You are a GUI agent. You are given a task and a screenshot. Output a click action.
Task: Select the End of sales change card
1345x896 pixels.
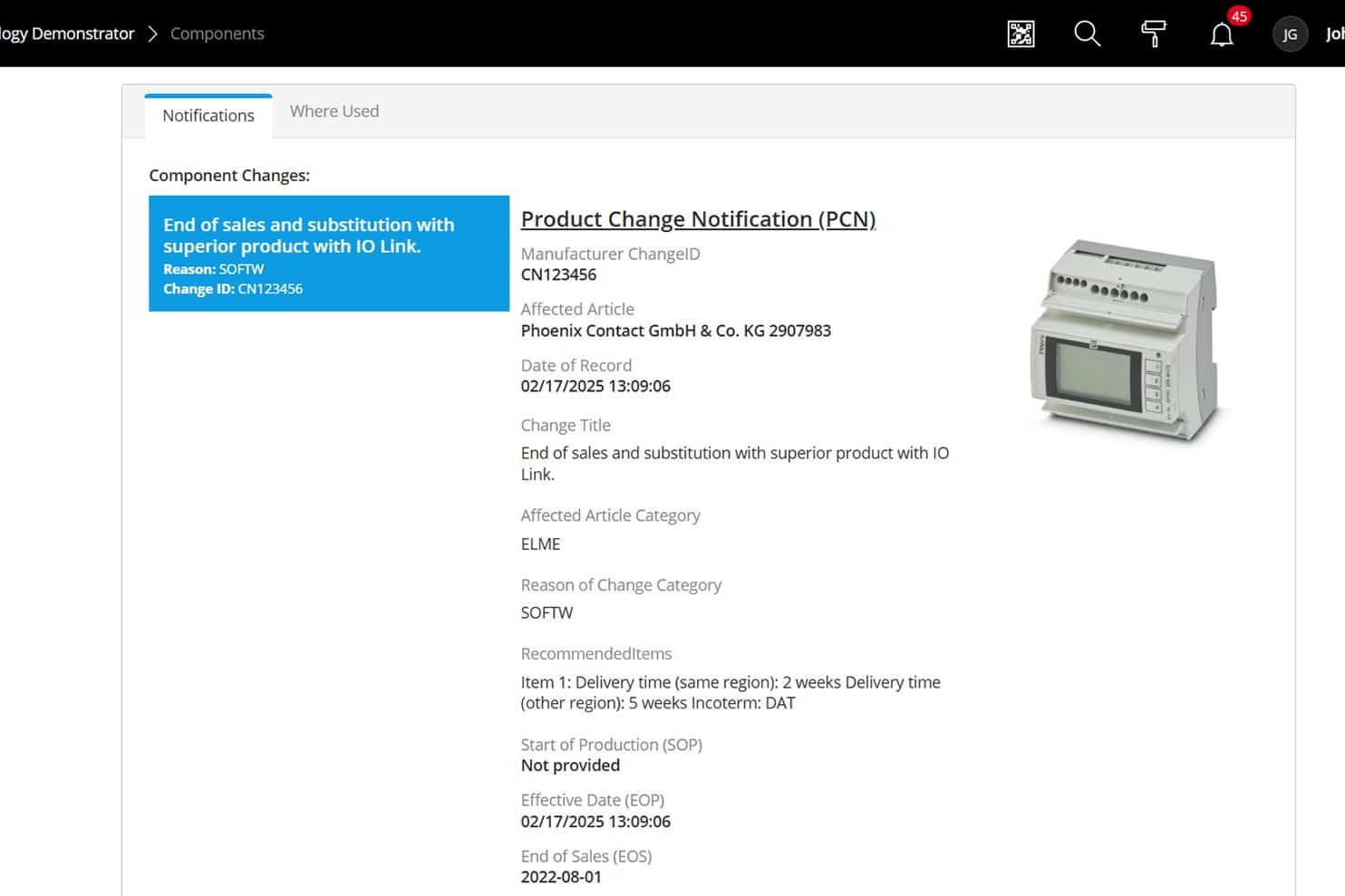click(329, 254)
